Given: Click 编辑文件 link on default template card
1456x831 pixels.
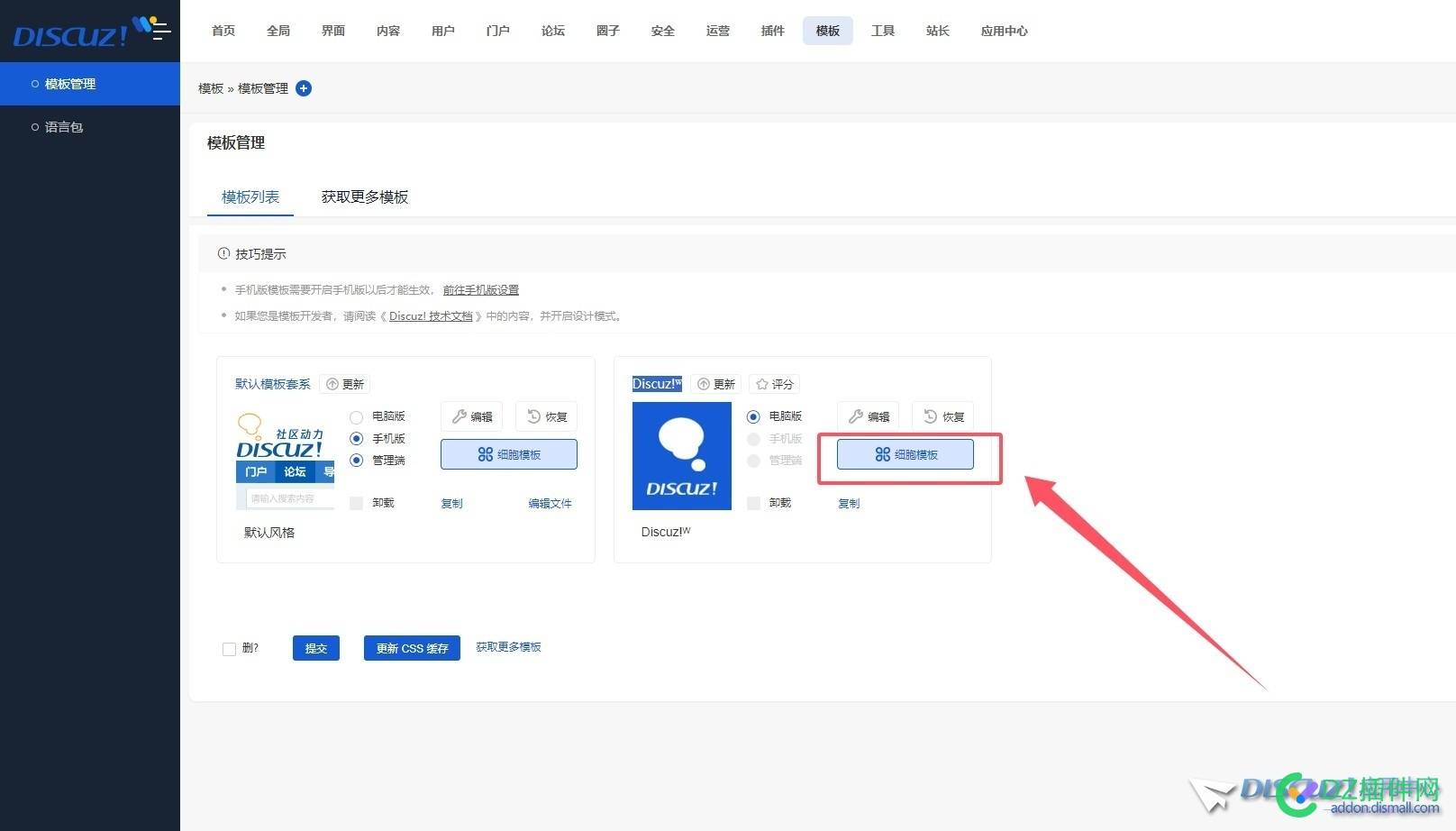Looking at the screenshot, I should tap(550, 504).
